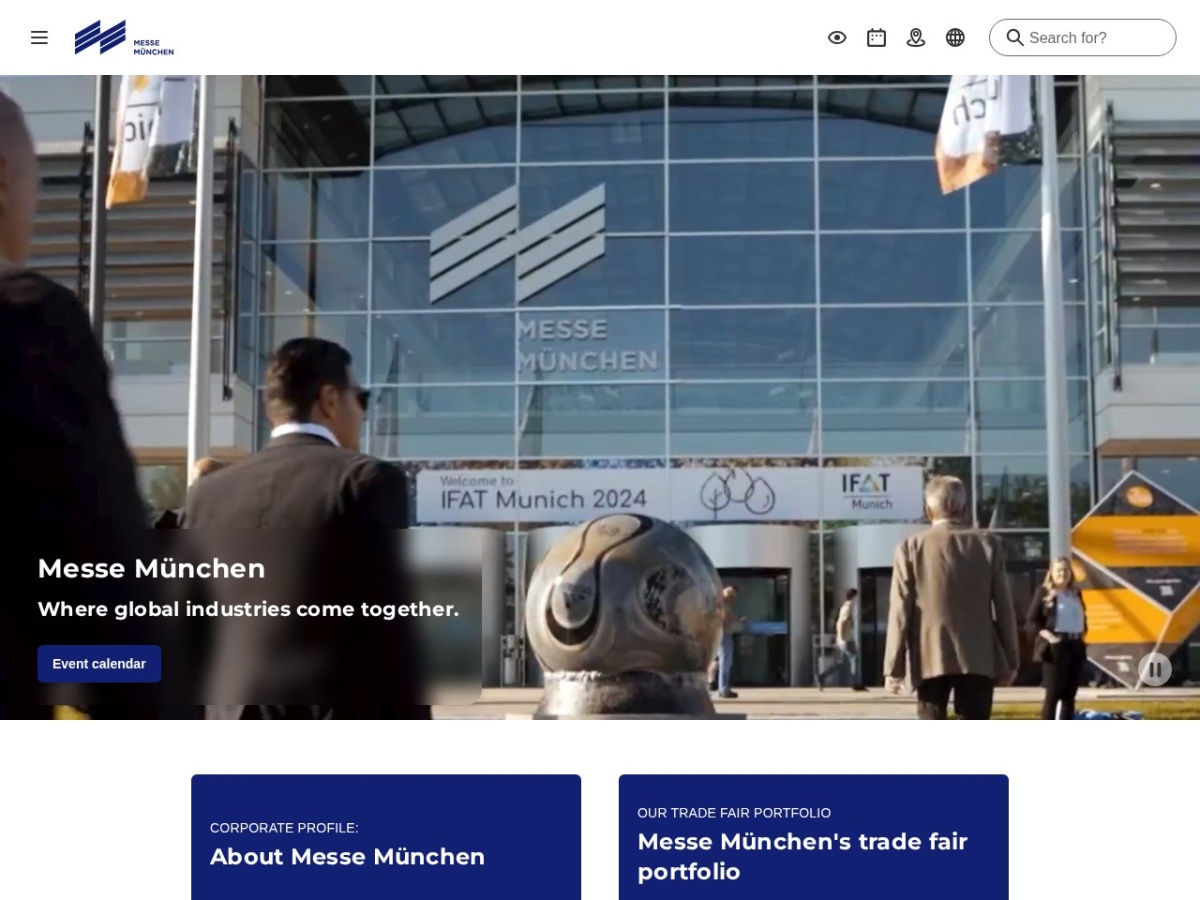This screenshot has width=1200, height=900.
Task: Open the globe language selector
Action: [955, 37]
